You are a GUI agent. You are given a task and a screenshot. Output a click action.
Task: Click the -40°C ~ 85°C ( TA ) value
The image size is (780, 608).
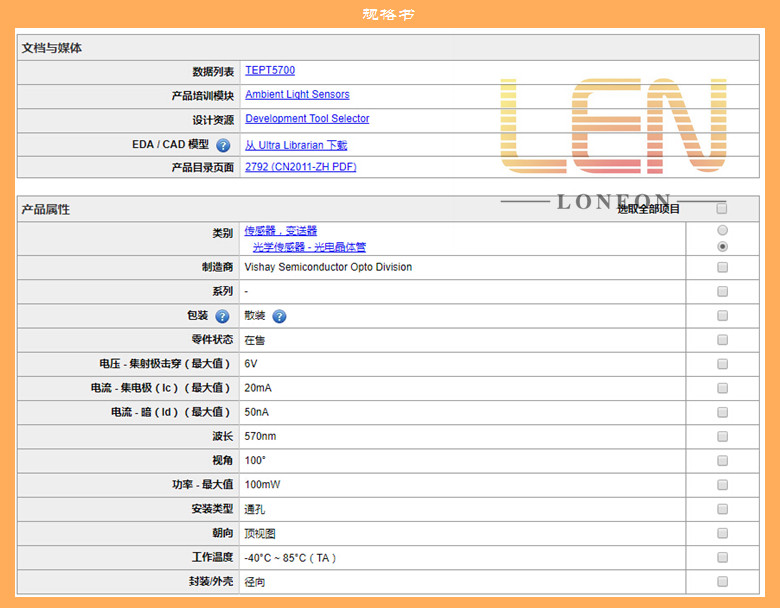click(x=290, y=558)
